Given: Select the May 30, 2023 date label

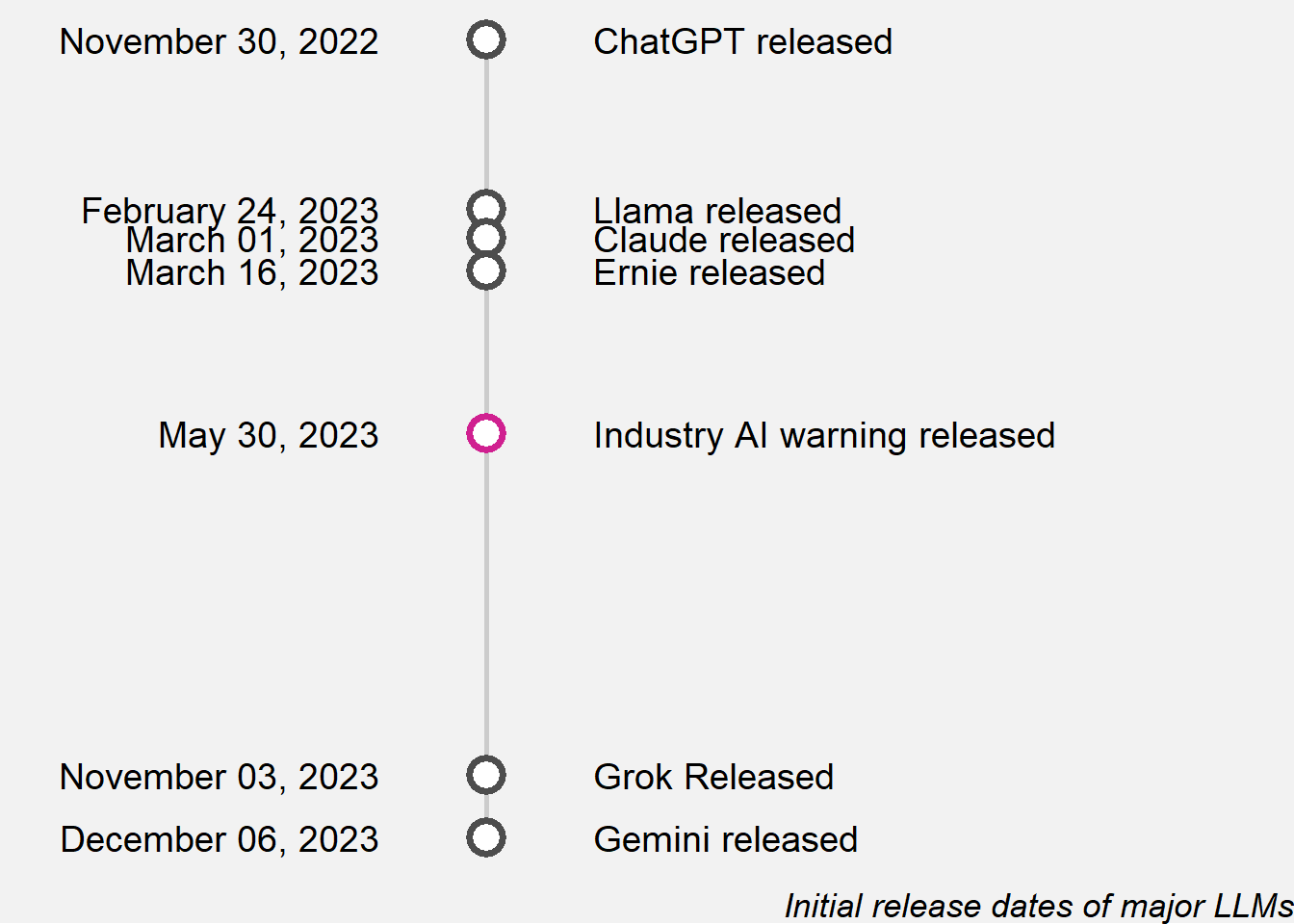Looking at the screenshot, I should click(x=269, y=436).
